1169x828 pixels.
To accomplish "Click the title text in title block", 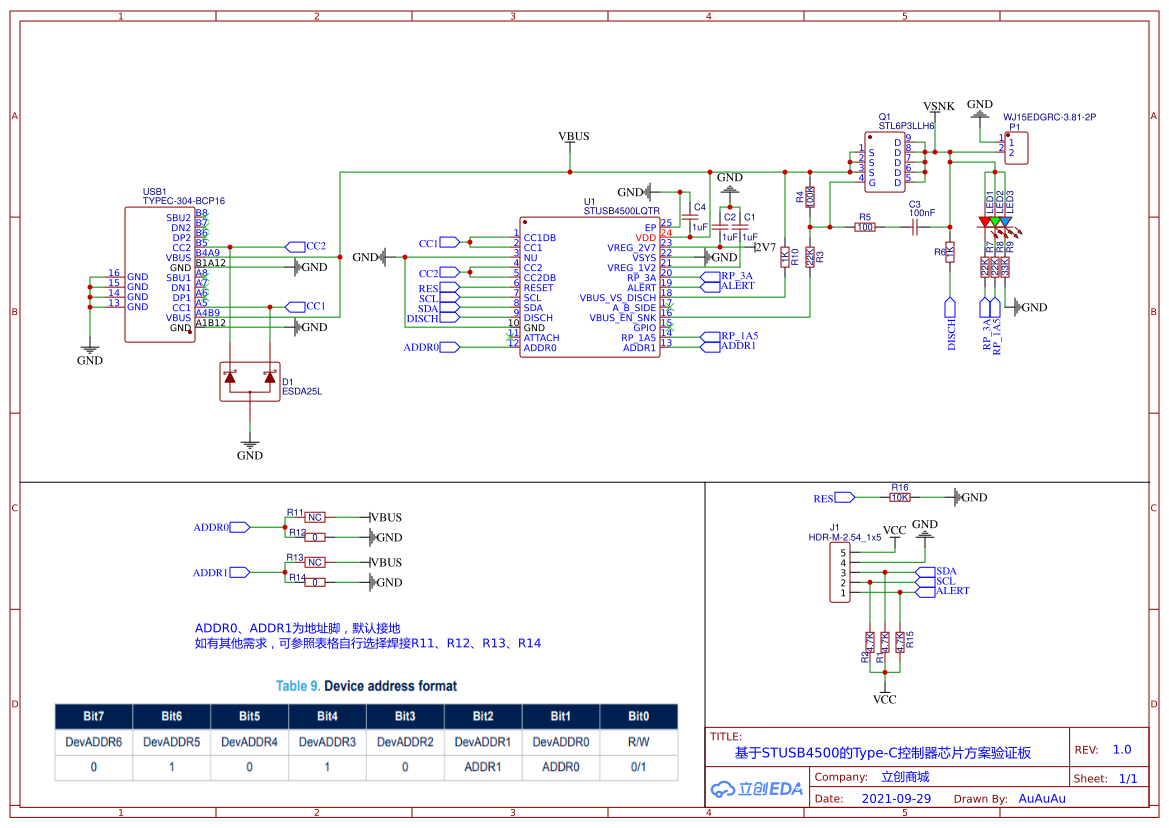I will (x=883, y=753).
